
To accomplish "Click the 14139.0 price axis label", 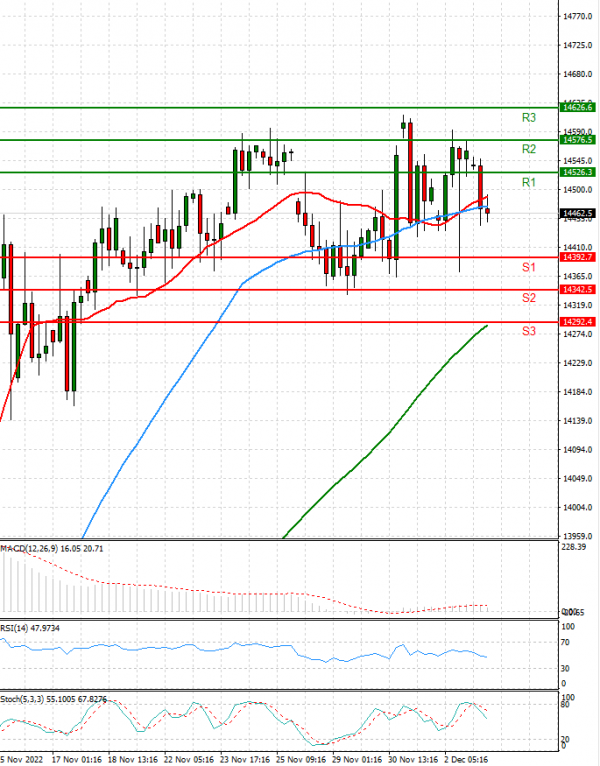I will coord(578,421).
